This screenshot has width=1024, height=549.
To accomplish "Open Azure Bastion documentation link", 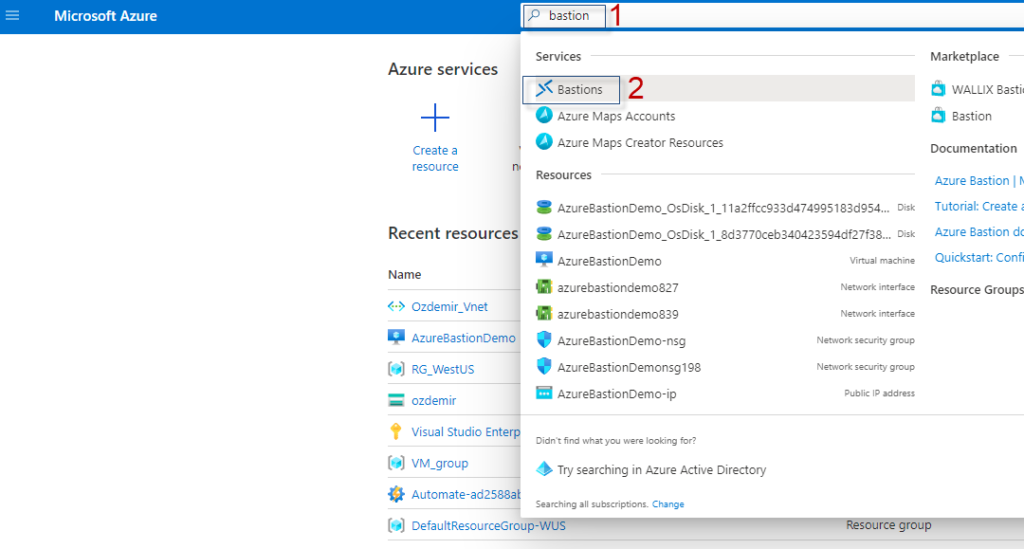I will click(979, 181).
